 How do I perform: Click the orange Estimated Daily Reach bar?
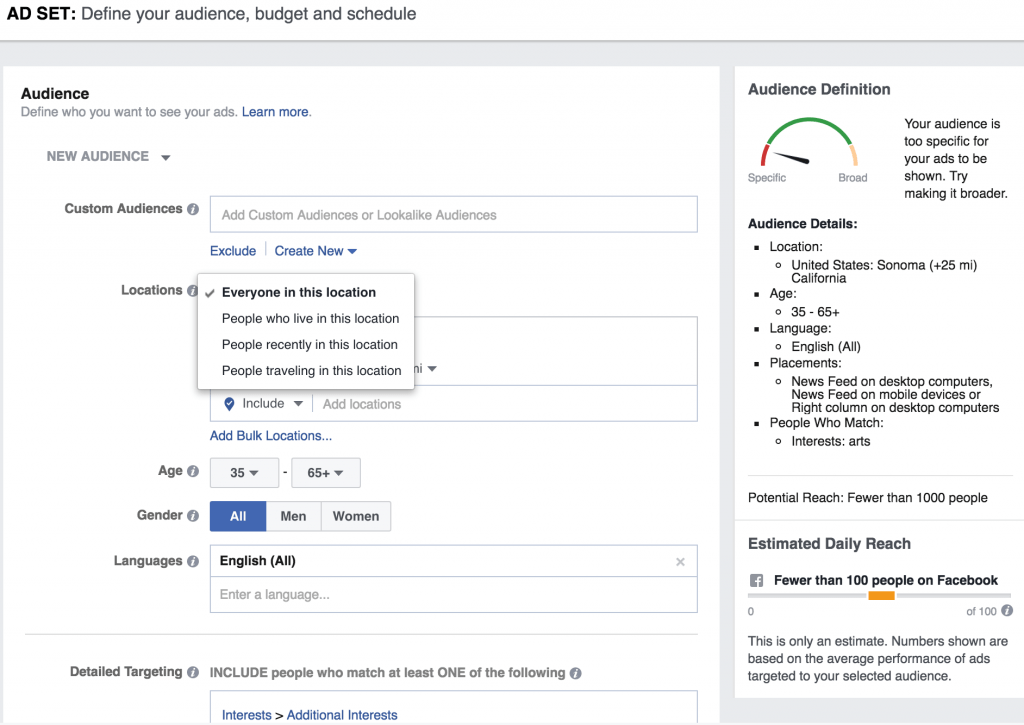(x=880, y=595)
